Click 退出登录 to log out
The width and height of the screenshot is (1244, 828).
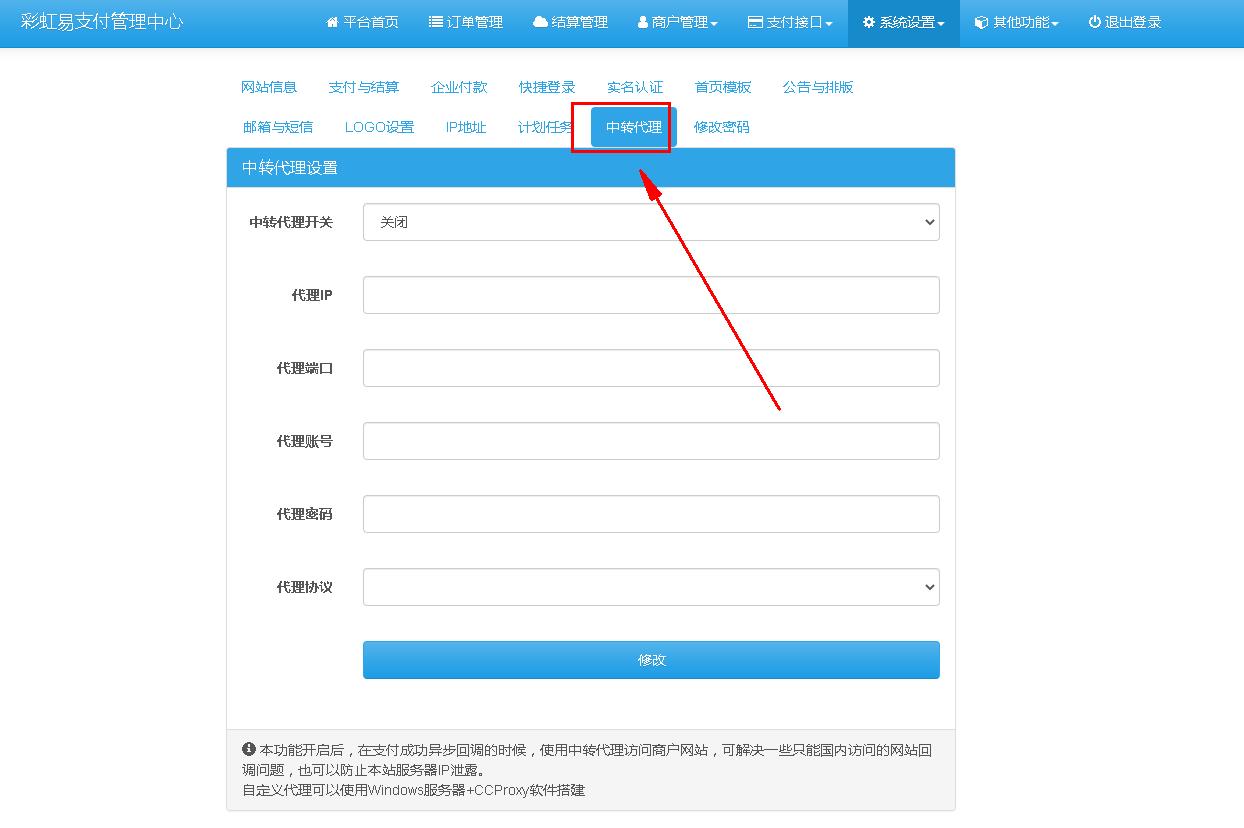[1125, 23]
